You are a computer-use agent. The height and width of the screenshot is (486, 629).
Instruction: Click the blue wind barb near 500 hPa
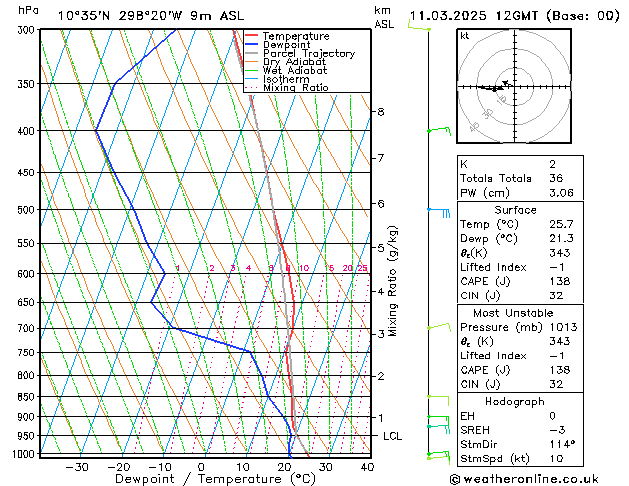tap(441, 211)
